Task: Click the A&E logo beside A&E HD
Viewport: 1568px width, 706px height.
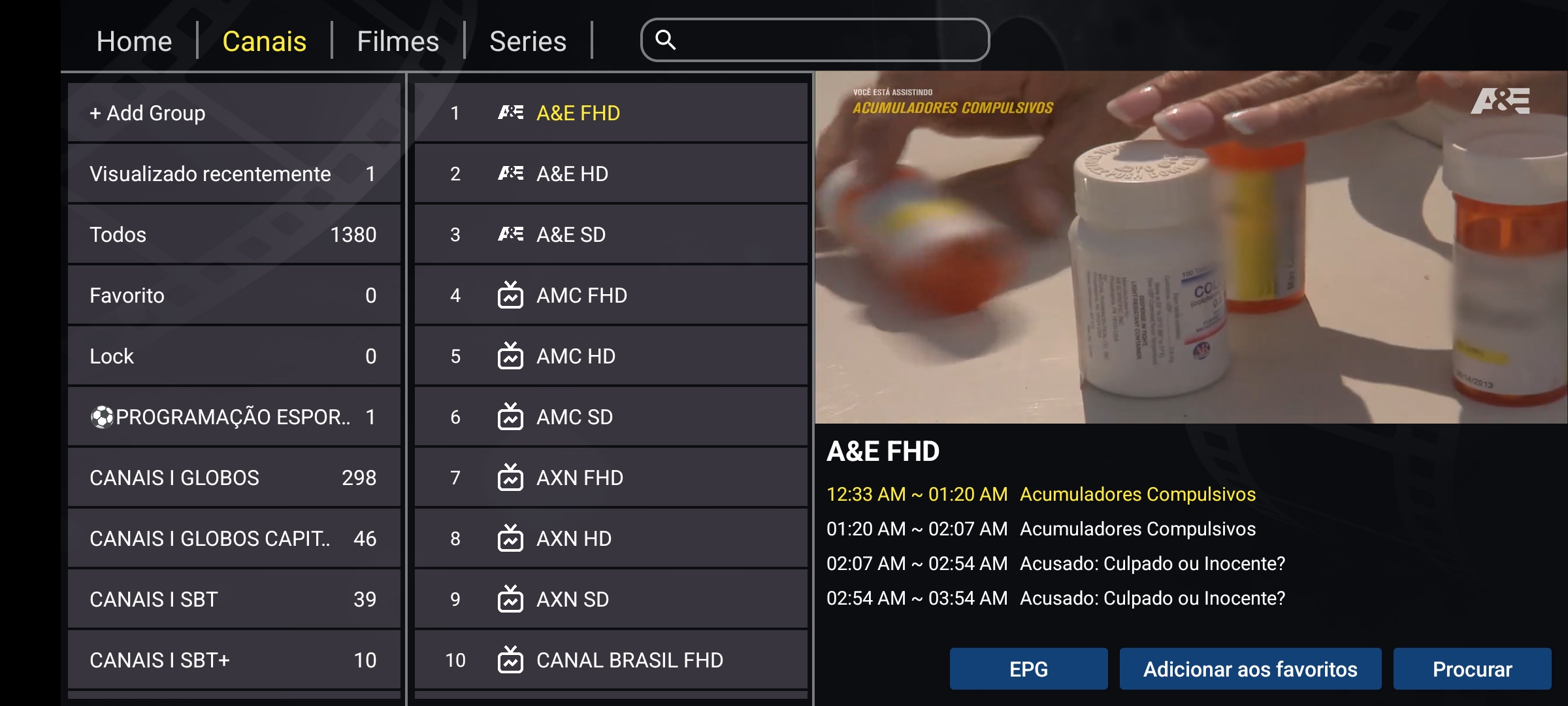Action: click(510, 173)
